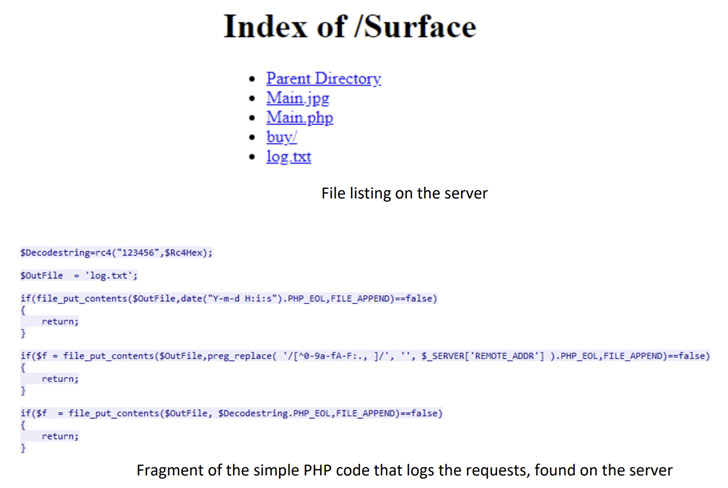Open the Main.jpg file link
728x488 pixels.
297,98
